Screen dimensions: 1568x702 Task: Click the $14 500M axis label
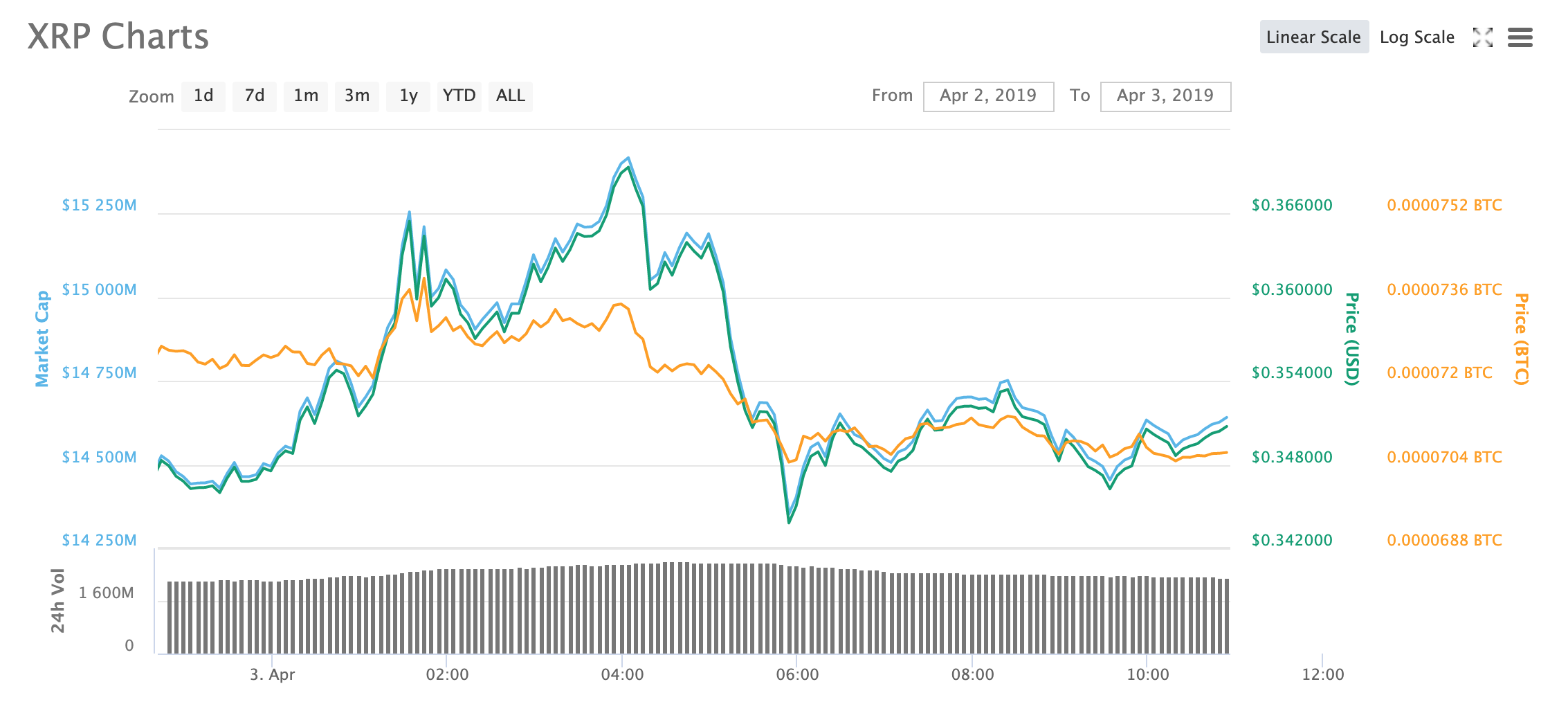click(x=99, y=457)
